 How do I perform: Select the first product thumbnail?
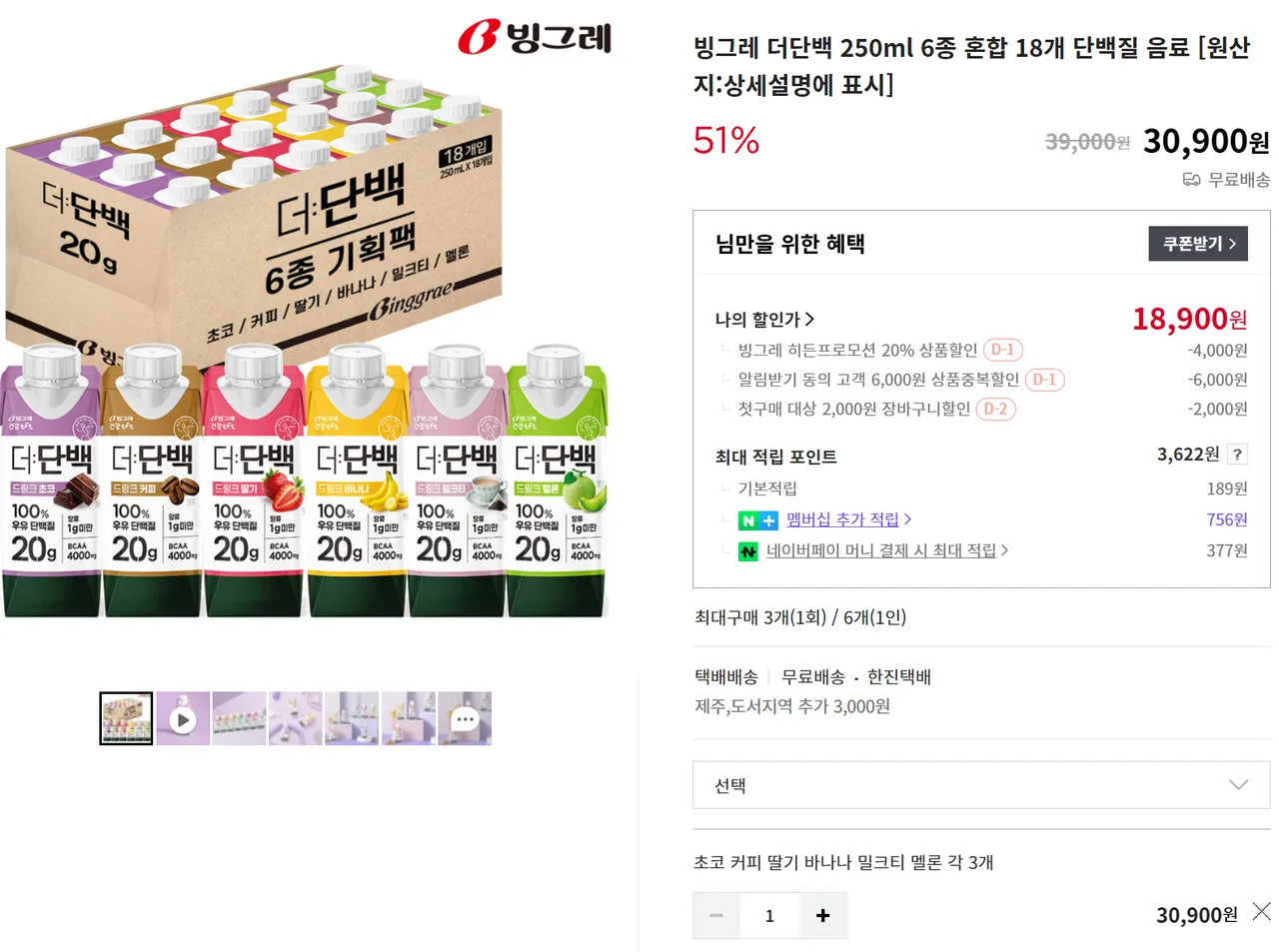click(126, 718)
